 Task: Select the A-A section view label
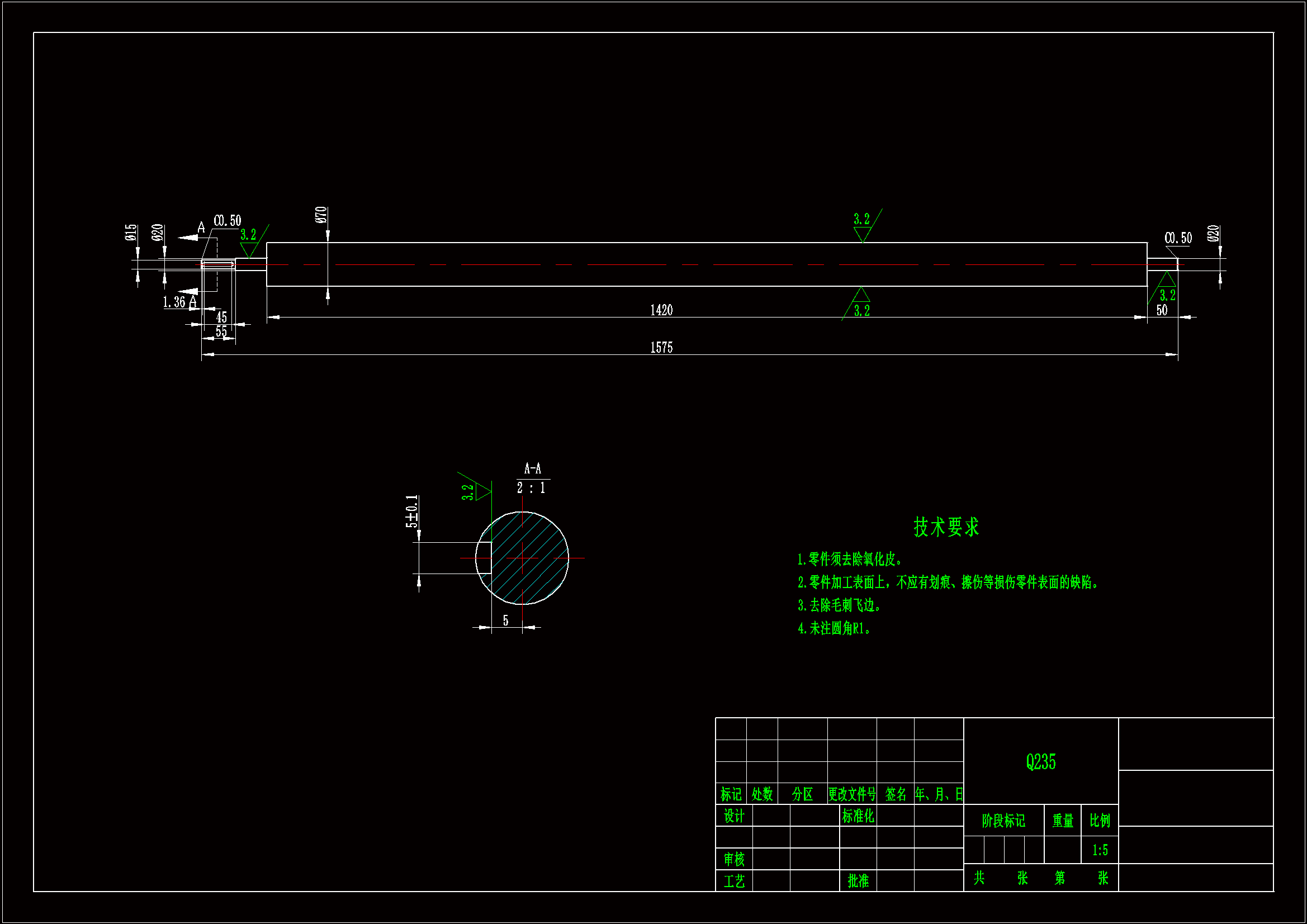pos(532,468)
